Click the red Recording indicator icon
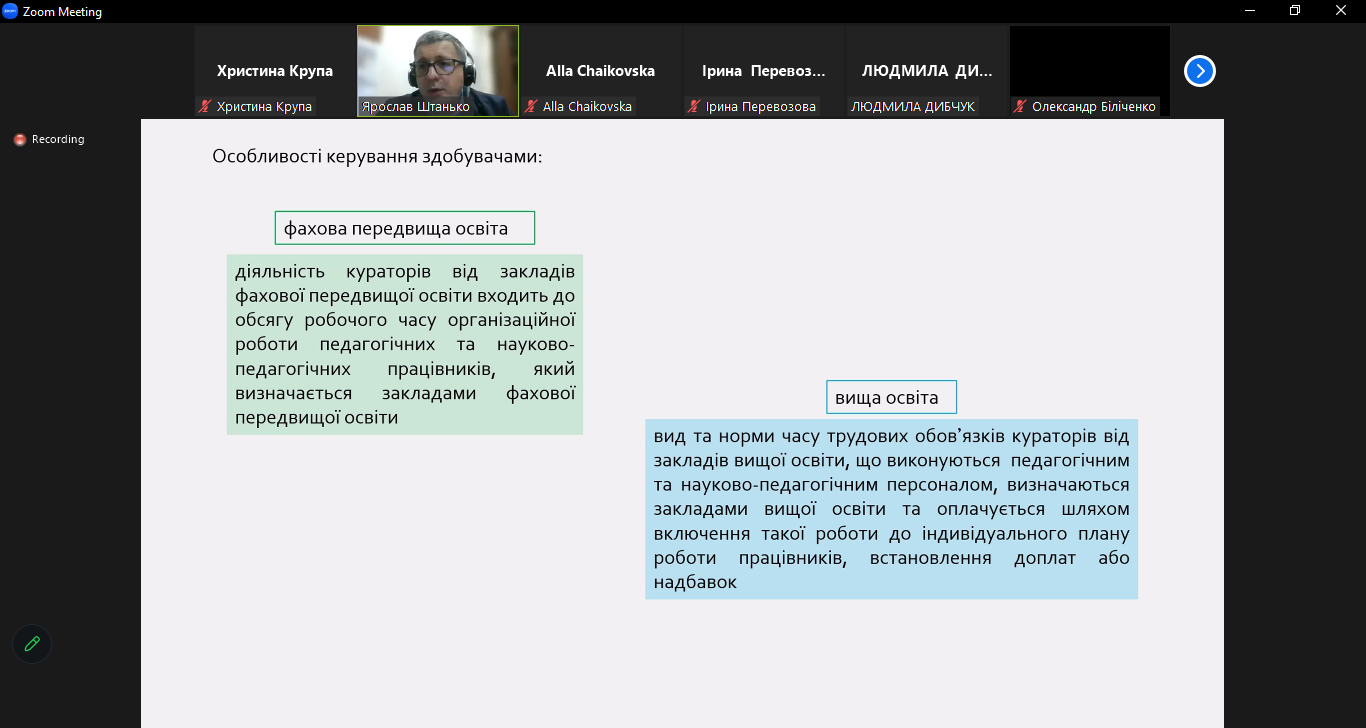This screenshot has height=728, width=1366. 19,140
